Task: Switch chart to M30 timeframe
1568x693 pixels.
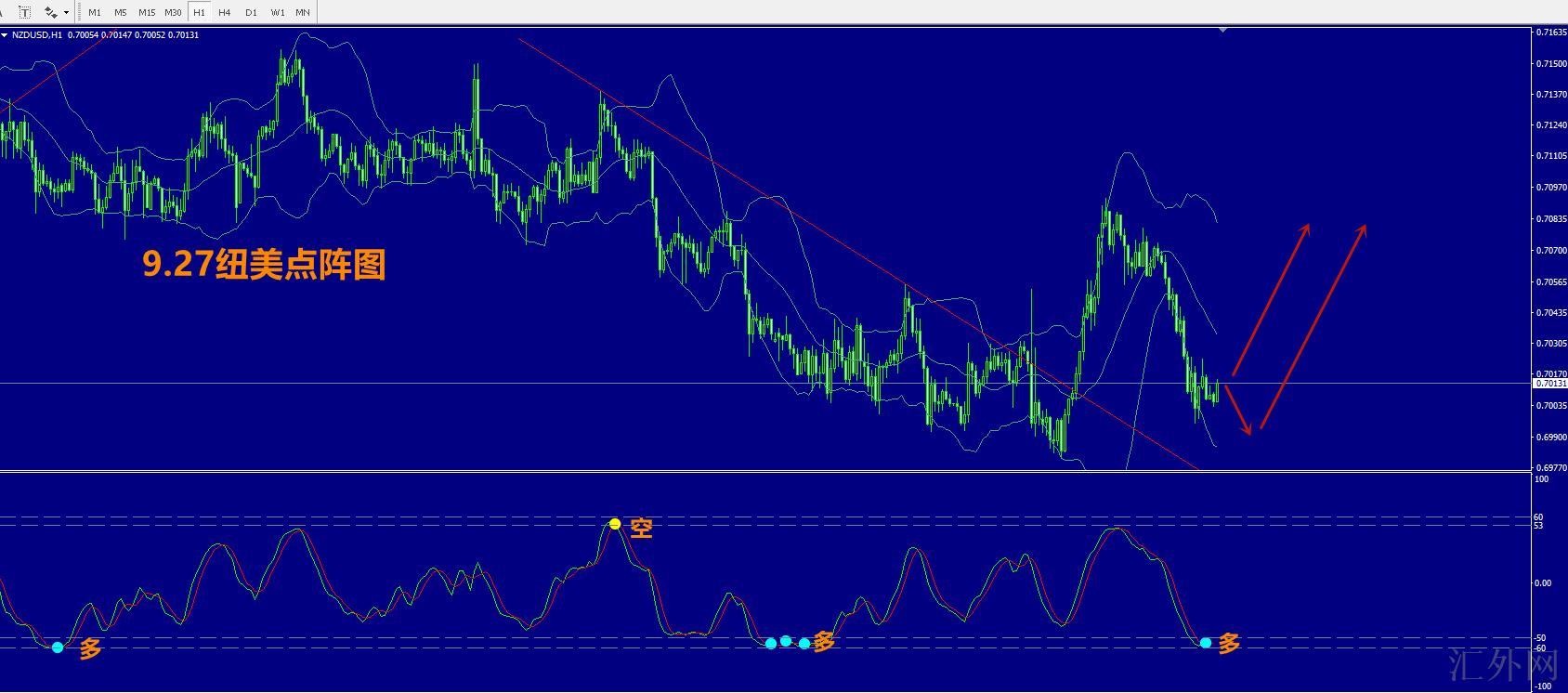Action: 173,13
